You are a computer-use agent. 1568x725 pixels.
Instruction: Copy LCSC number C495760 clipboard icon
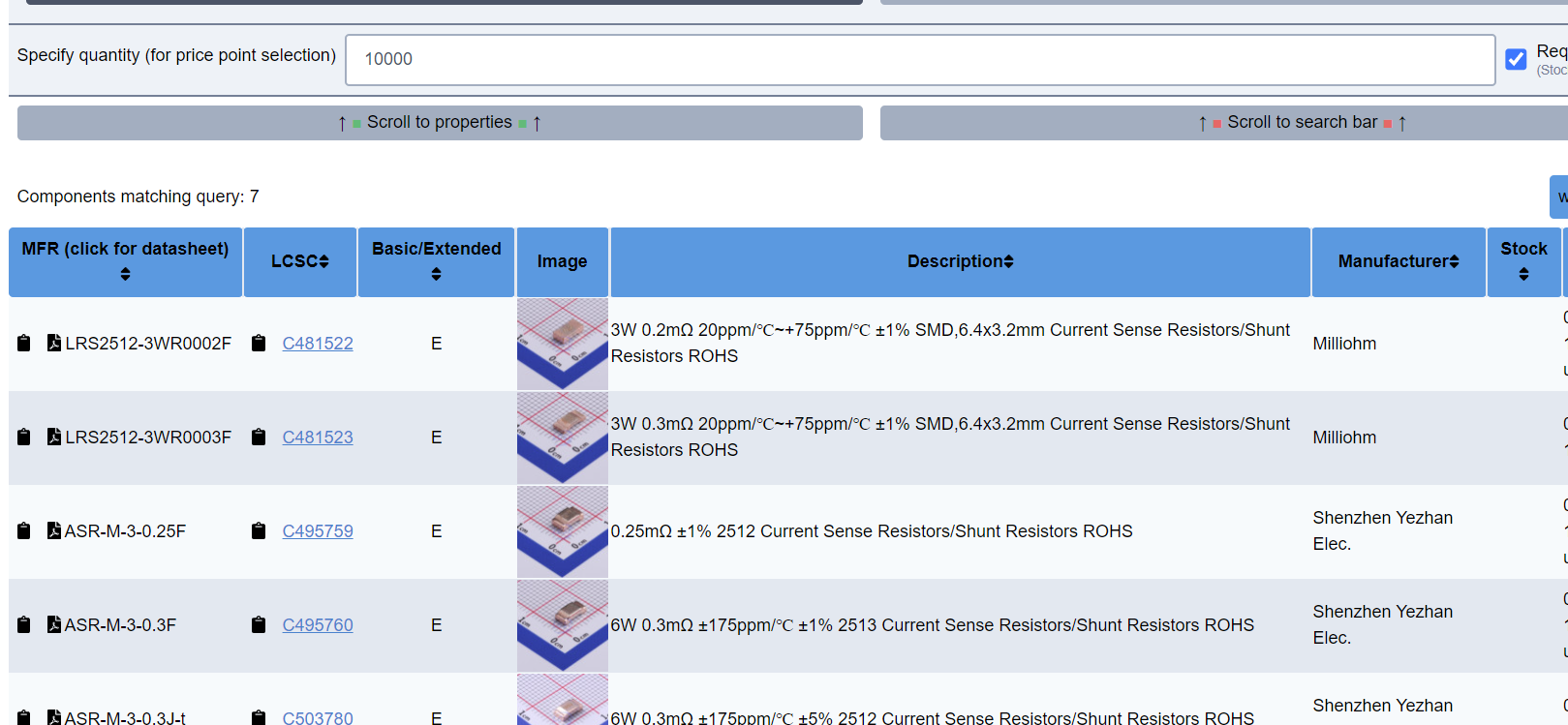coord(259,625)
